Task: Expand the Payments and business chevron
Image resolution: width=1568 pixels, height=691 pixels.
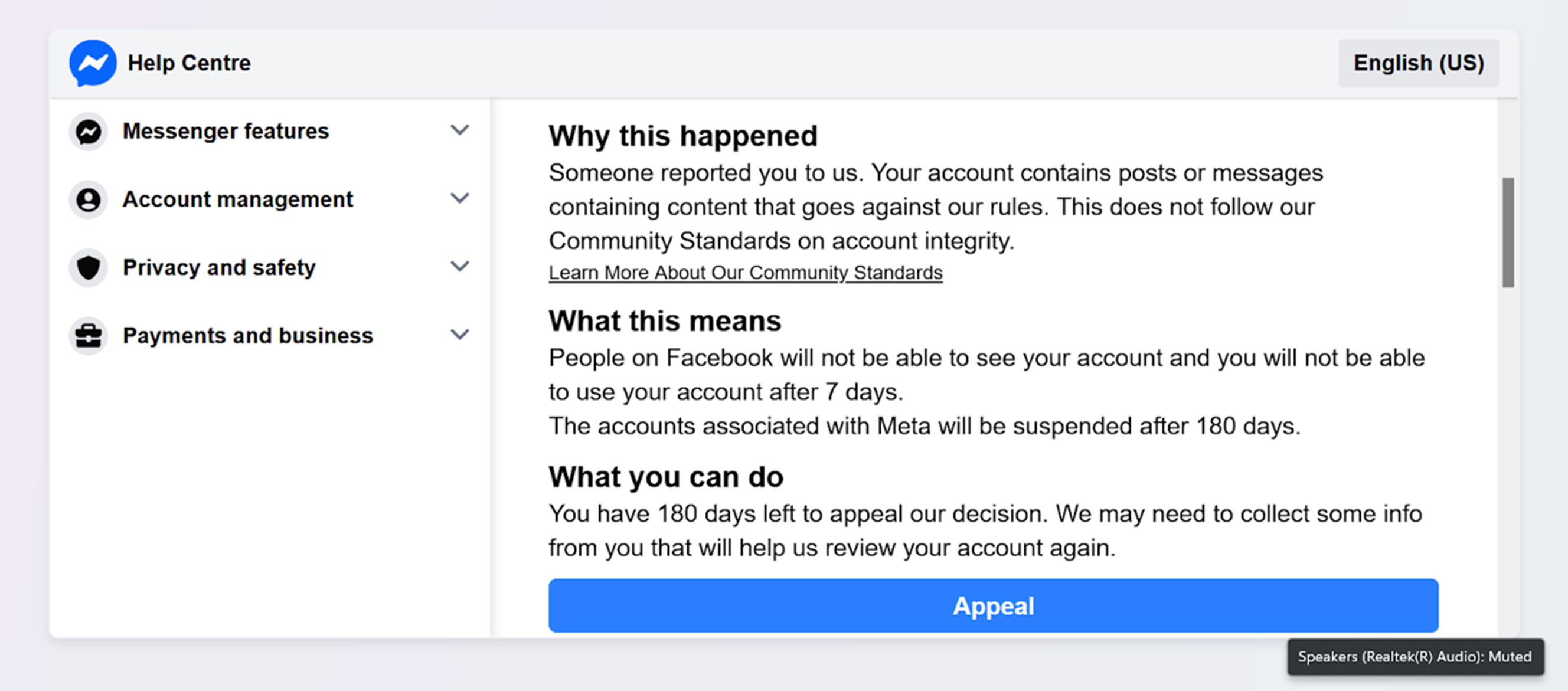Action: pos(459,335)
